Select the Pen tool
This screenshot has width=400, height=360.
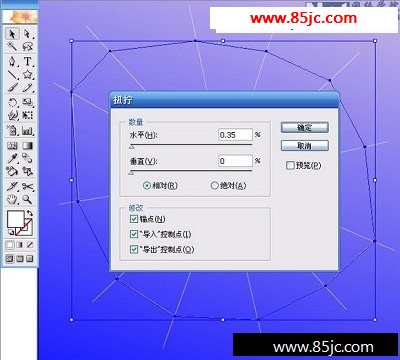pyautogui.click(x=13, y=62)
